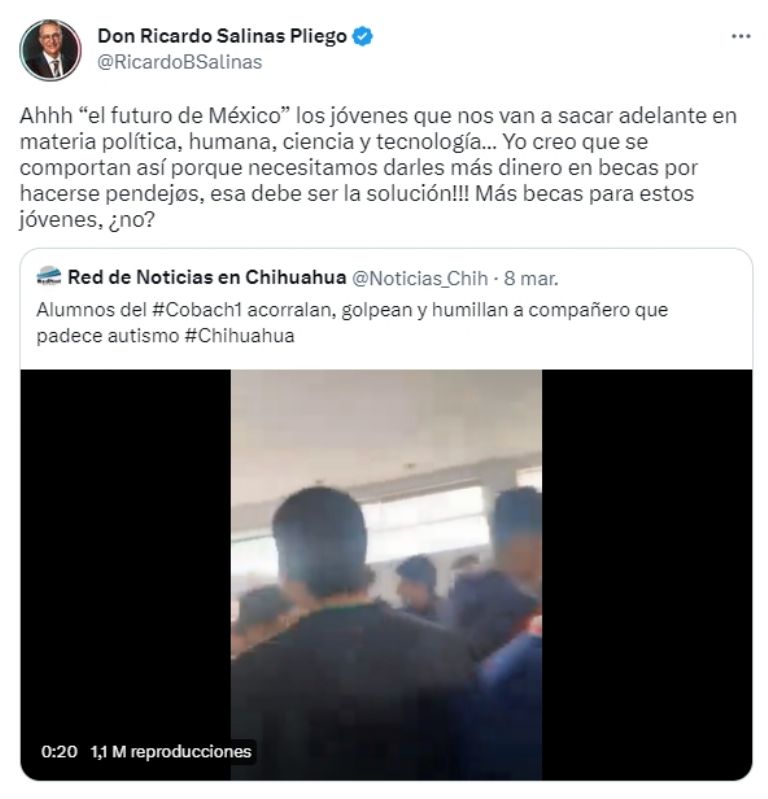Follow the #Cobach1 hashtag

click(x=197, y=310)
